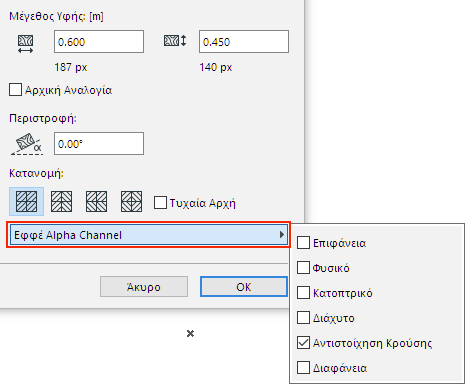Click the texture horizontal size icon

[25, 44]
